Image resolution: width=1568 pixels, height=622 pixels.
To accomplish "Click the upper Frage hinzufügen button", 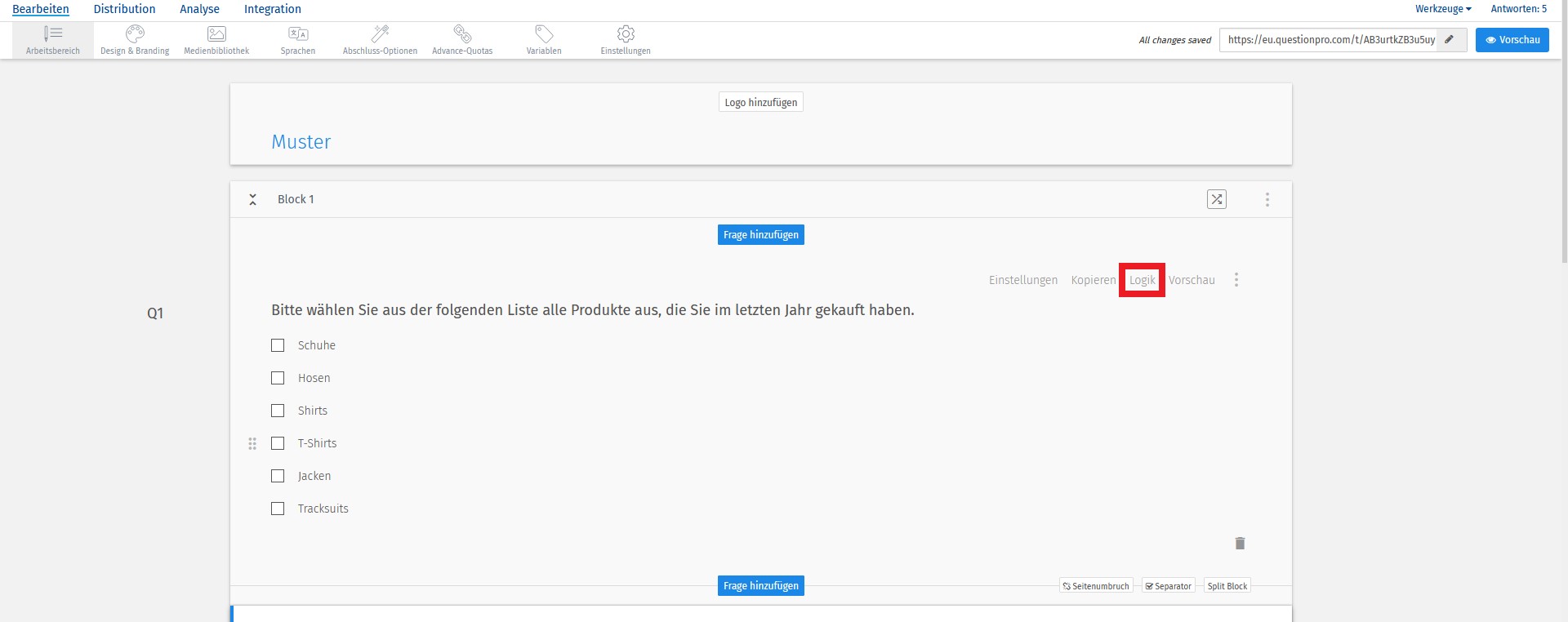I will (x=761, y=235).
